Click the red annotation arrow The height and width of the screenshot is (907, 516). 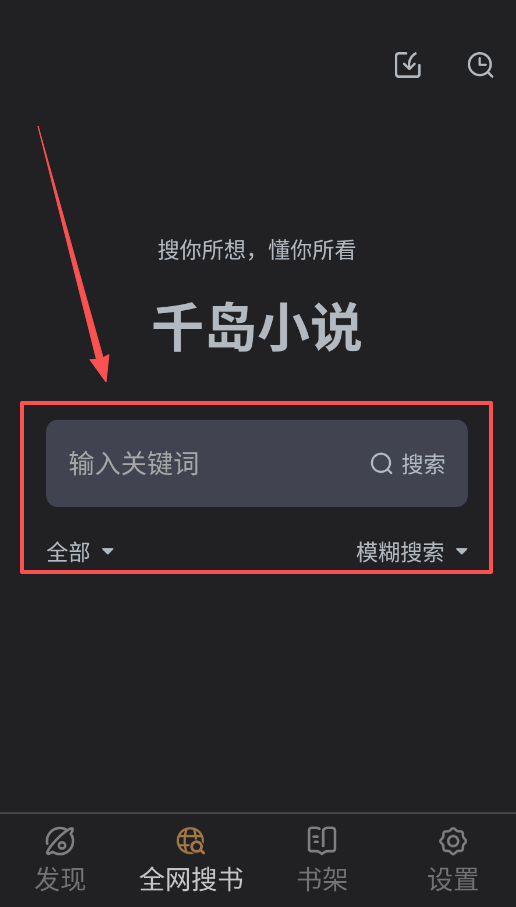tap(73, 253)
